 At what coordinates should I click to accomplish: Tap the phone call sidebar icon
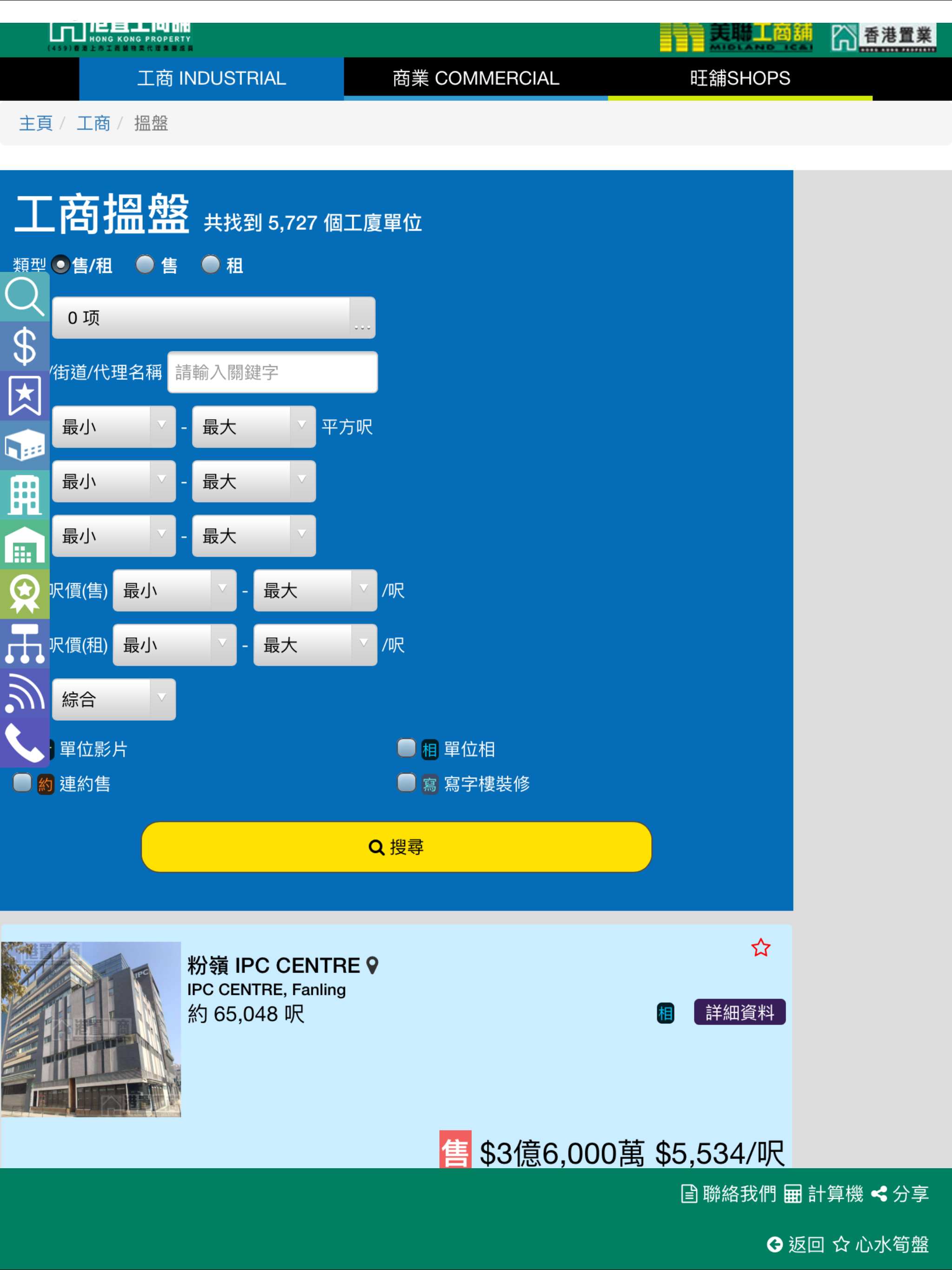[25, 742]
